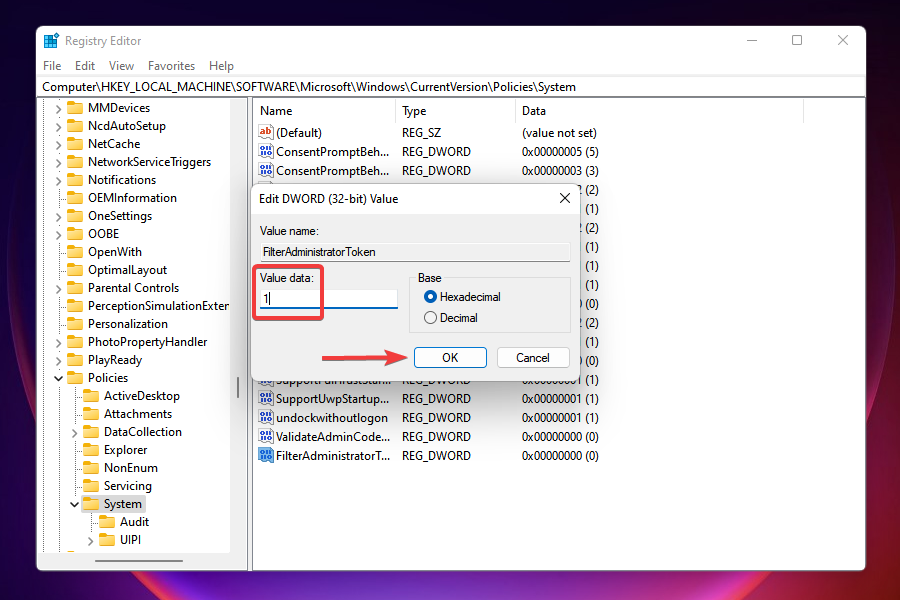Click the Registry Editor app icon in title bar
Image resolution: width=900 pixels, height=600 pixels.
click(51, 41)
